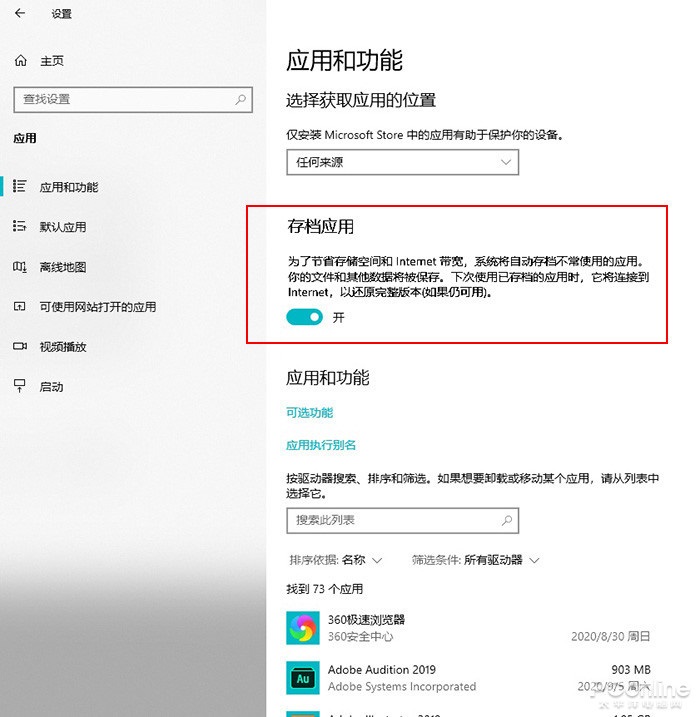Click the 找到 73 个应用 count text
Image resolution: width=700 pixels, height=717 pixels.
click(325, 589)
